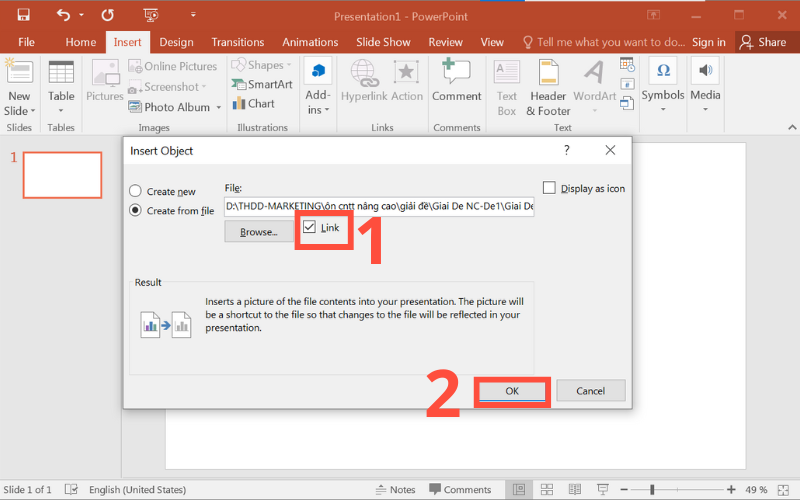Open the Add-ins store icon
Image resolution: width=800 pixels, height=500 pixels.
(318, 72)
